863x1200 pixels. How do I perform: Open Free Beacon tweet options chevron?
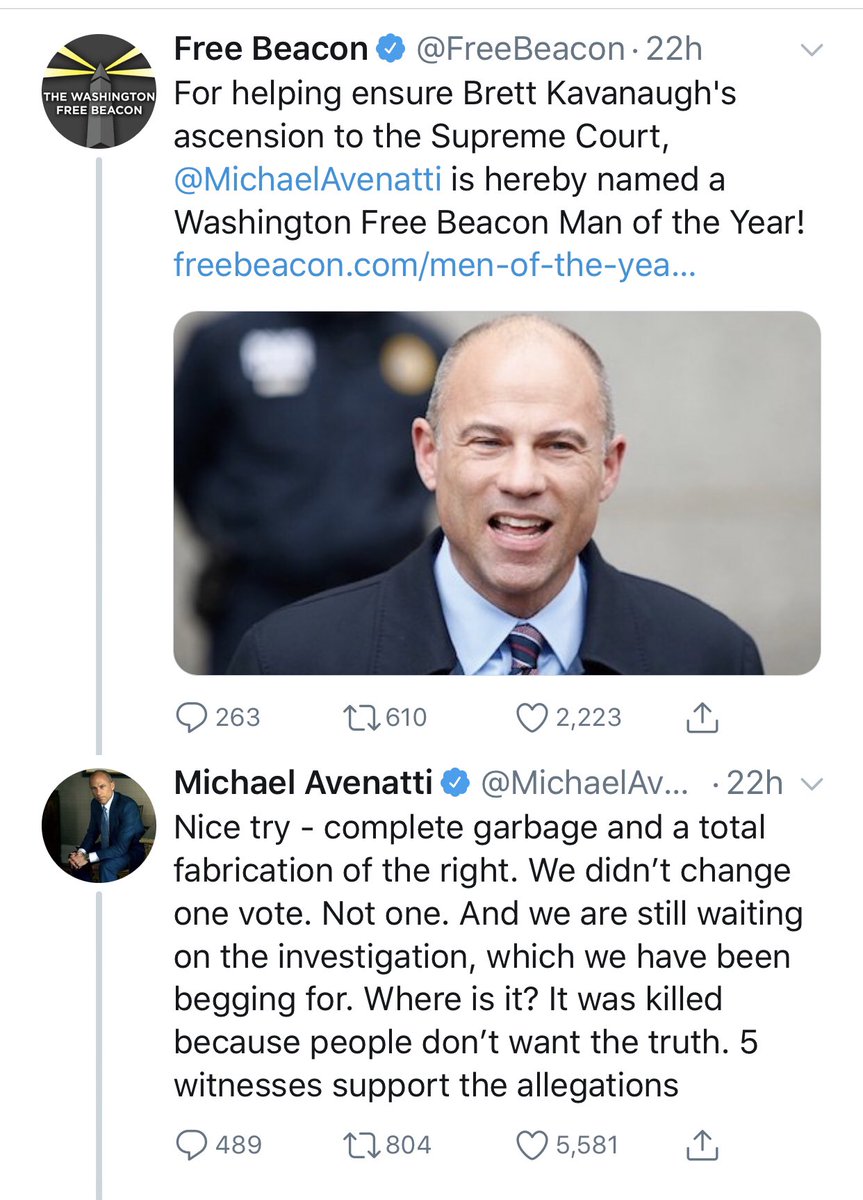813,49
